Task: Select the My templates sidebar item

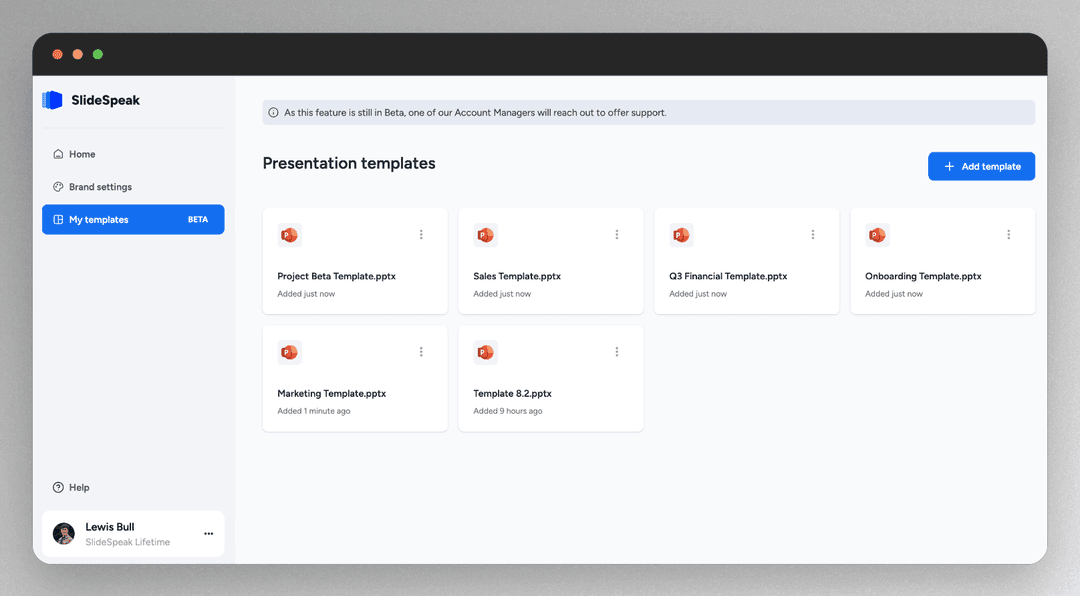Action: point(132,220)
